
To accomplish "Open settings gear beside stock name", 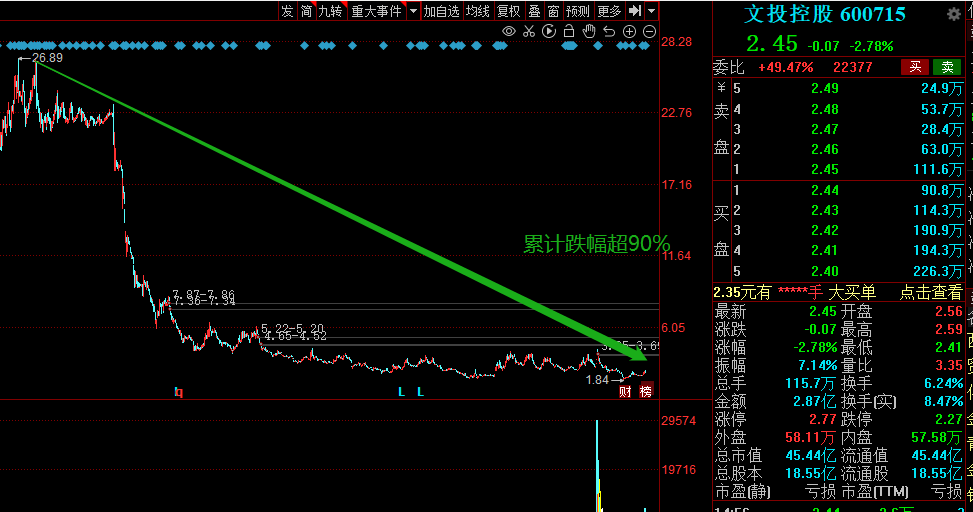I will click(954, 14).
